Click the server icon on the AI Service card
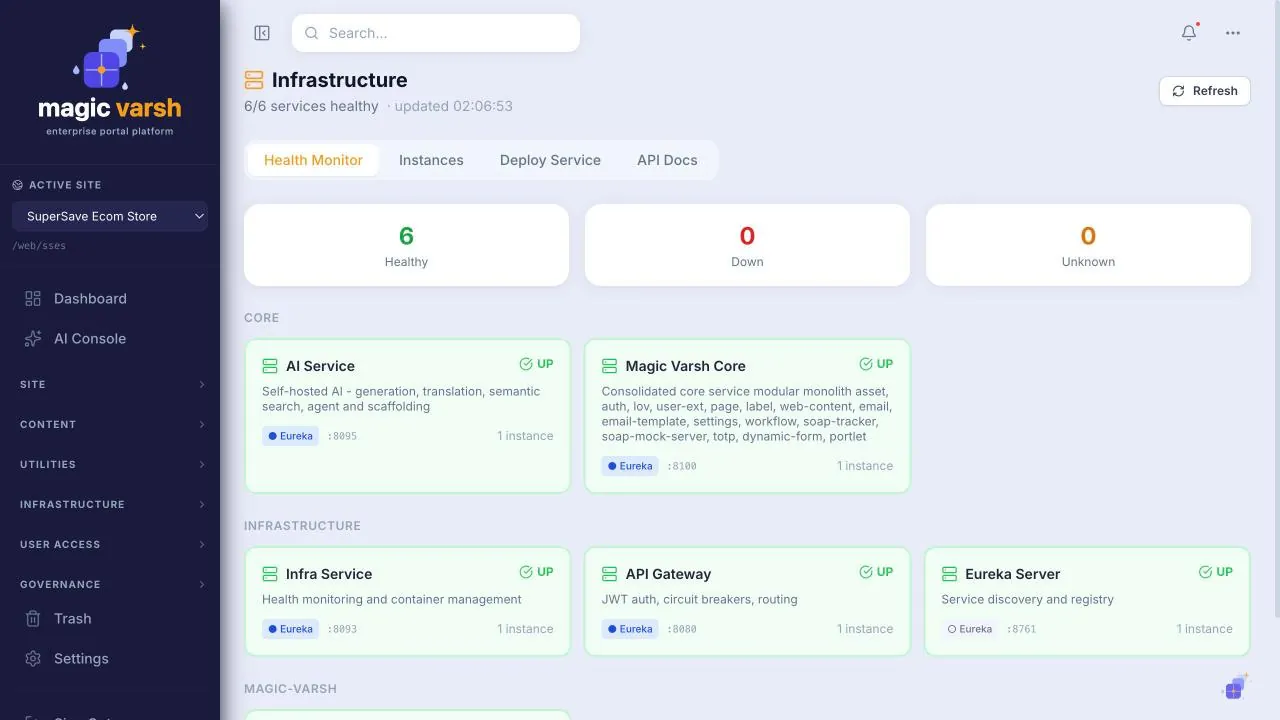The width and height of the screenshot is (1280, 720). (x=270, y=366)
